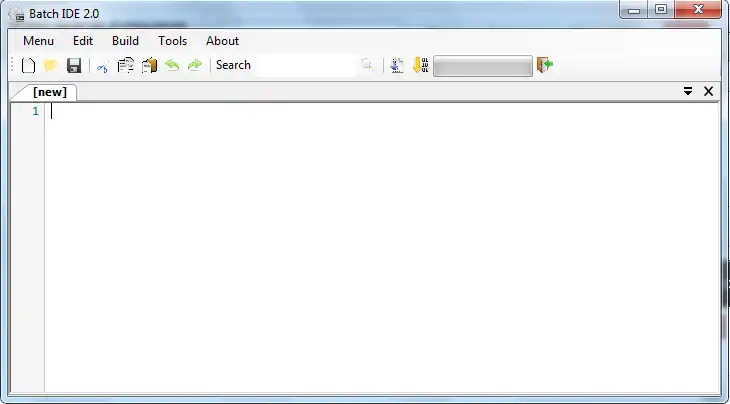Open the Menu menu

[39, 41]
